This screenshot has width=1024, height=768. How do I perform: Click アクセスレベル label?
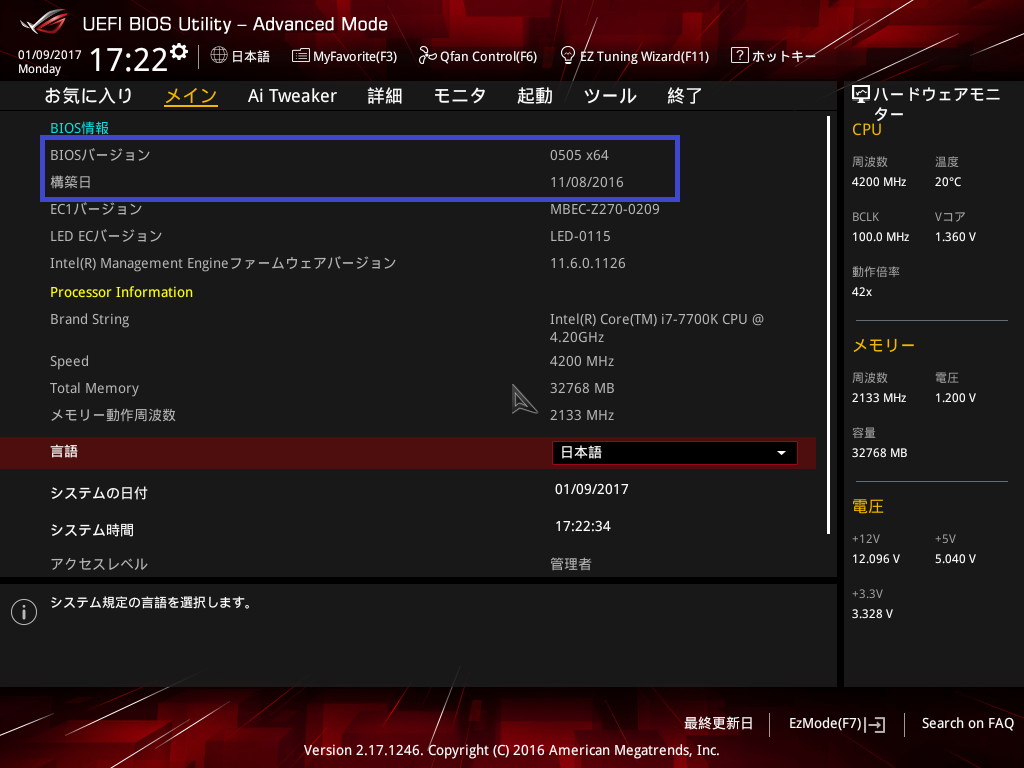[99, 564]
